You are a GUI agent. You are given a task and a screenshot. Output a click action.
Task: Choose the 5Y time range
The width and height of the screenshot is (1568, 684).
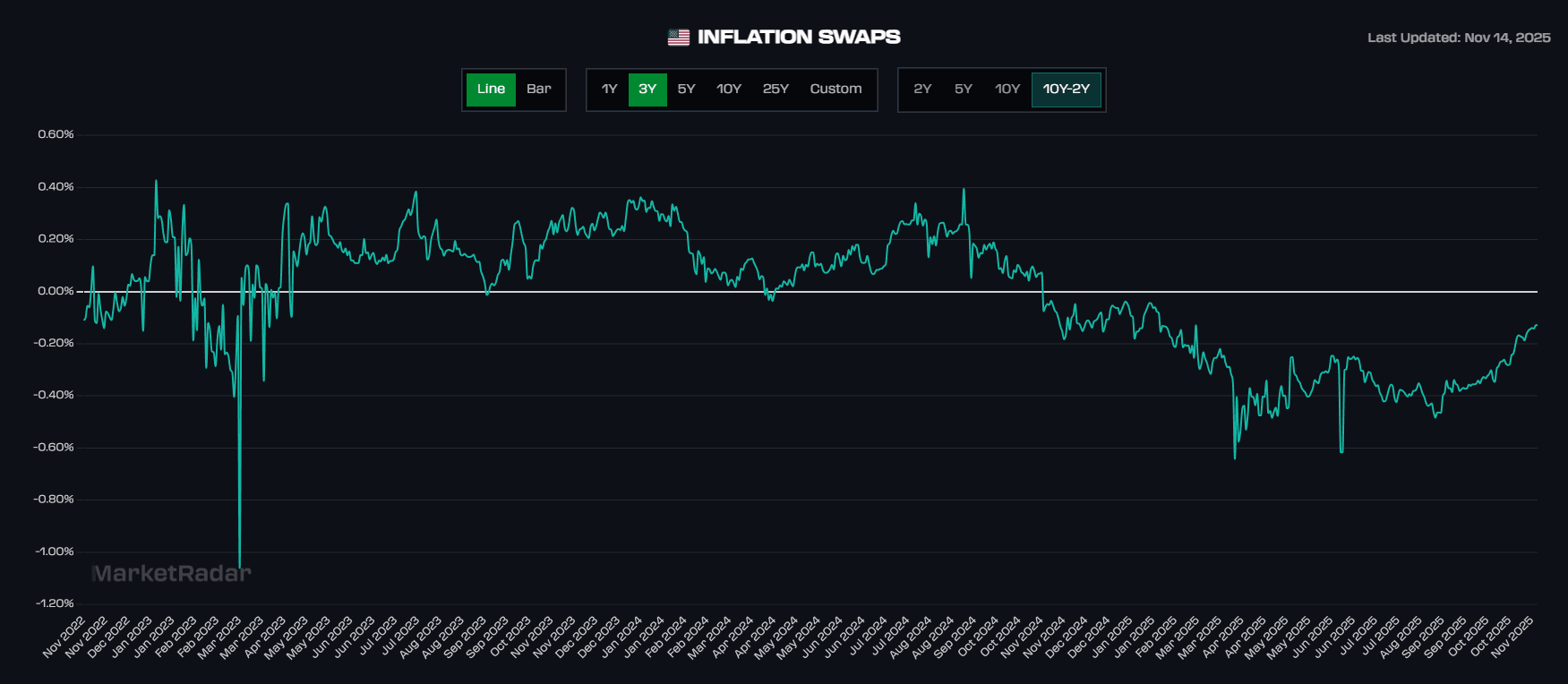point(686,90)
